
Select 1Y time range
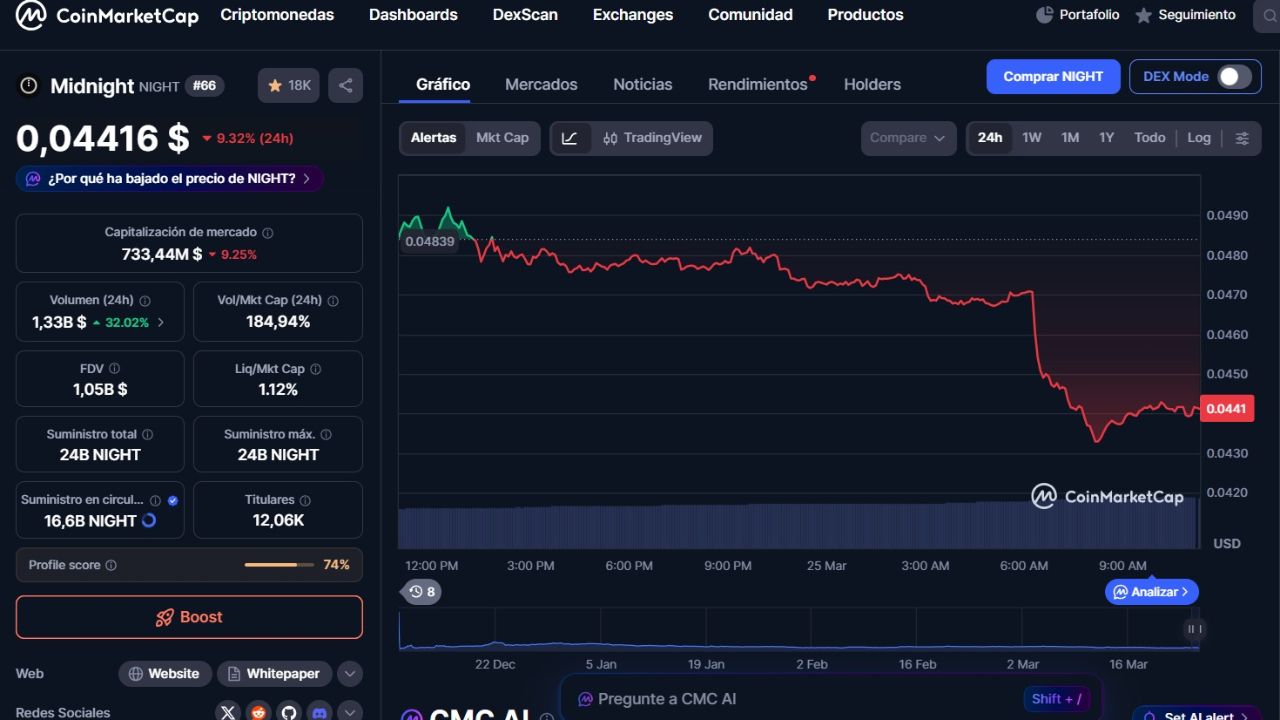1106,138
